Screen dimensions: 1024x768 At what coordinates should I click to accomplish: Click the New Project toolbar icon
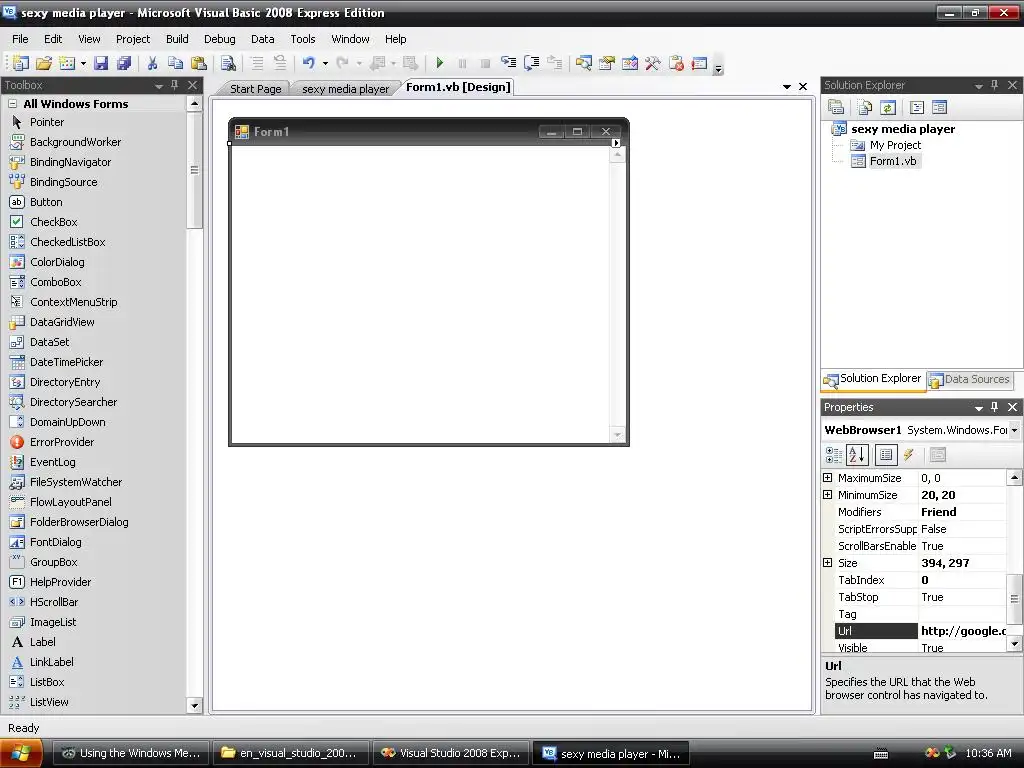[x=21, y=63]
